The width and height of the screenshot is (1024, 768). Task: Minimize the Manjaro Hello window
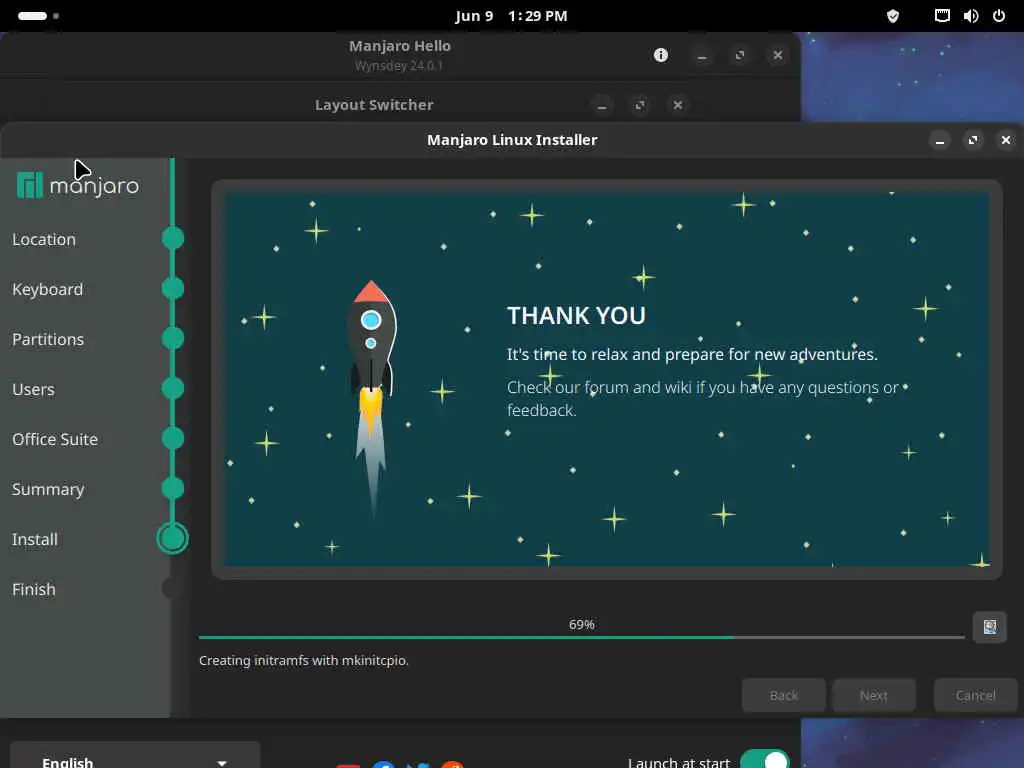point(702,56)
